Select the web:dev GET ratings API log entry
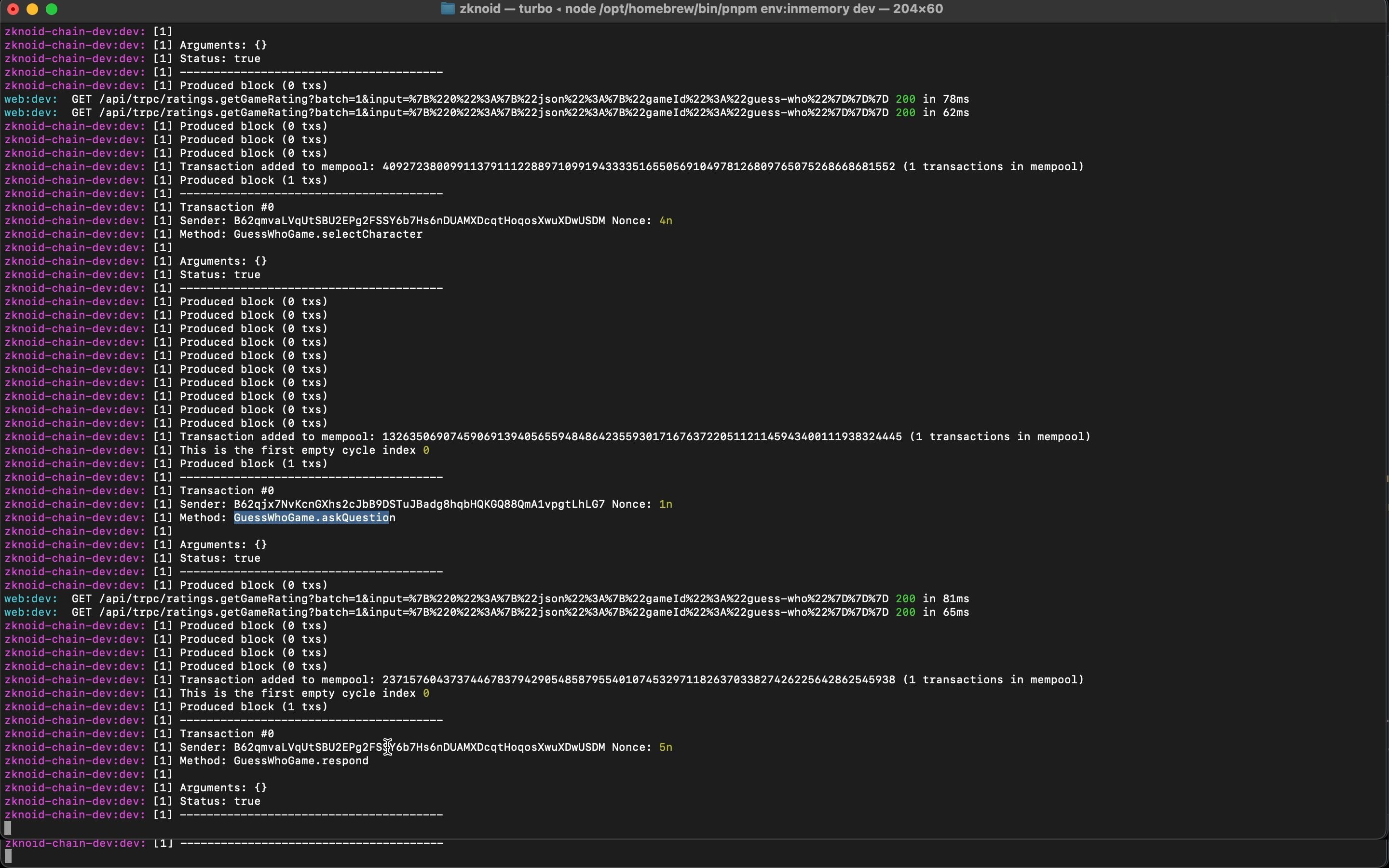 487,98
